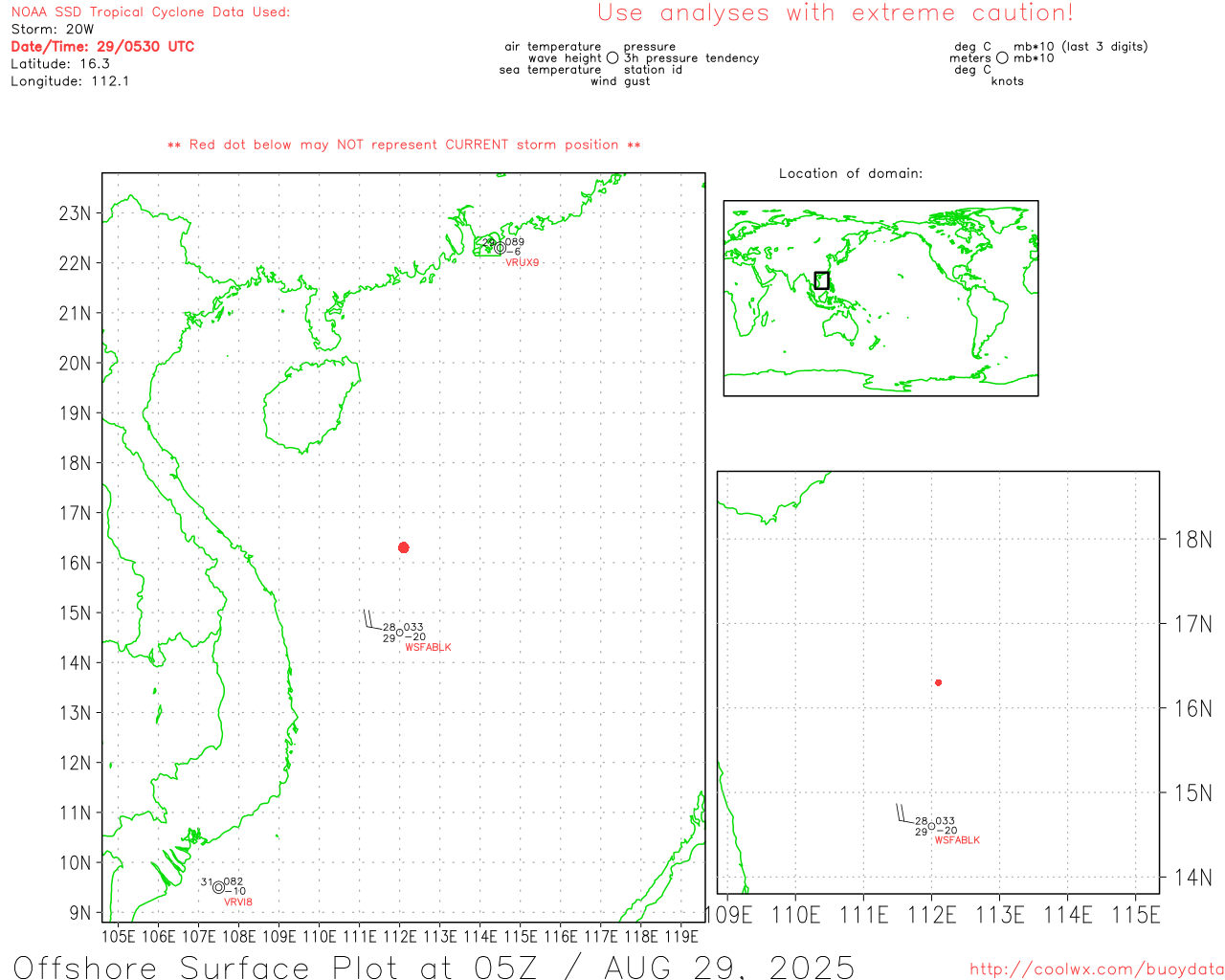Click station label WSFABLK on main map
This screenshot has width=1225, height=980.
428,647
